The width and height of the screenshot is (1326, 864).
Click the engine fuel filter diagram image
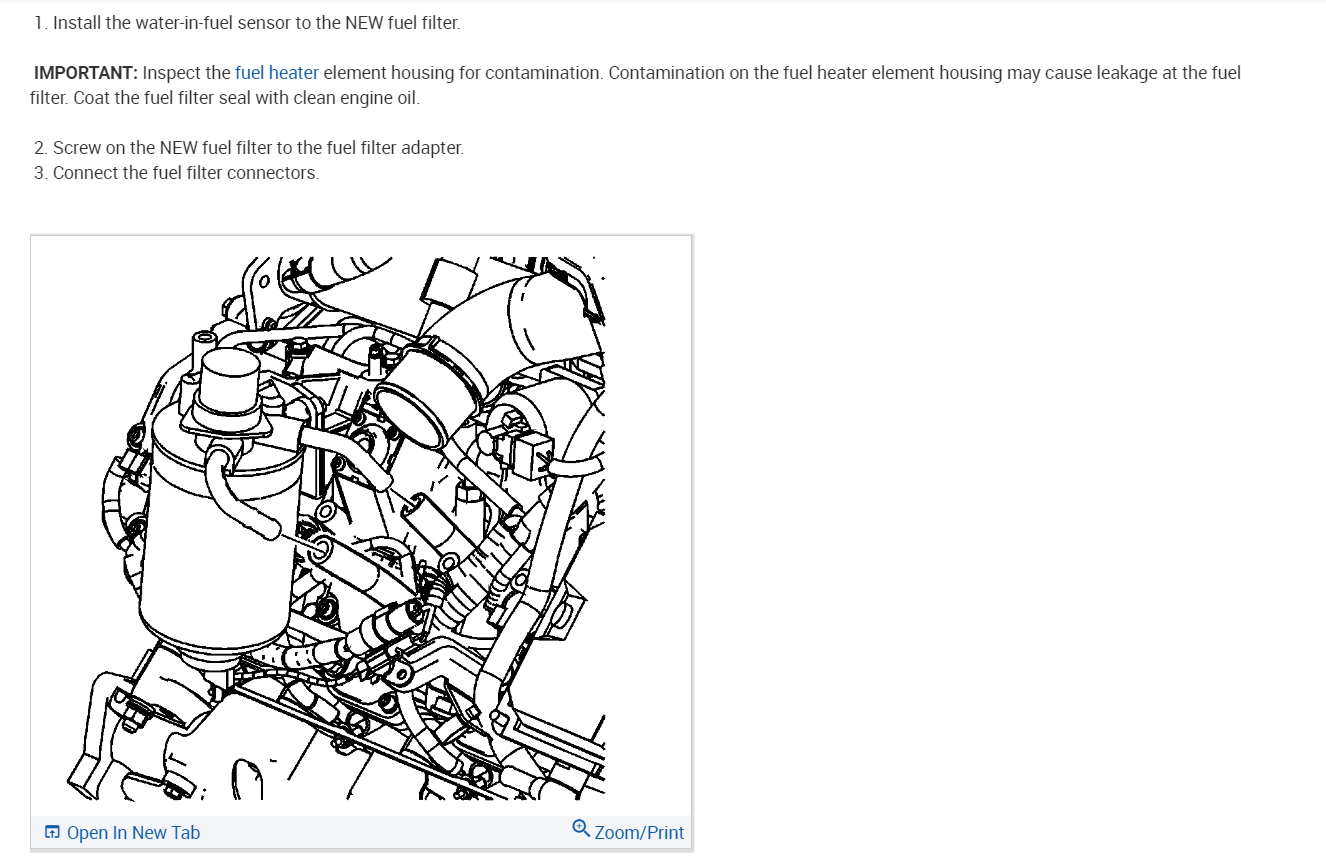361,528
